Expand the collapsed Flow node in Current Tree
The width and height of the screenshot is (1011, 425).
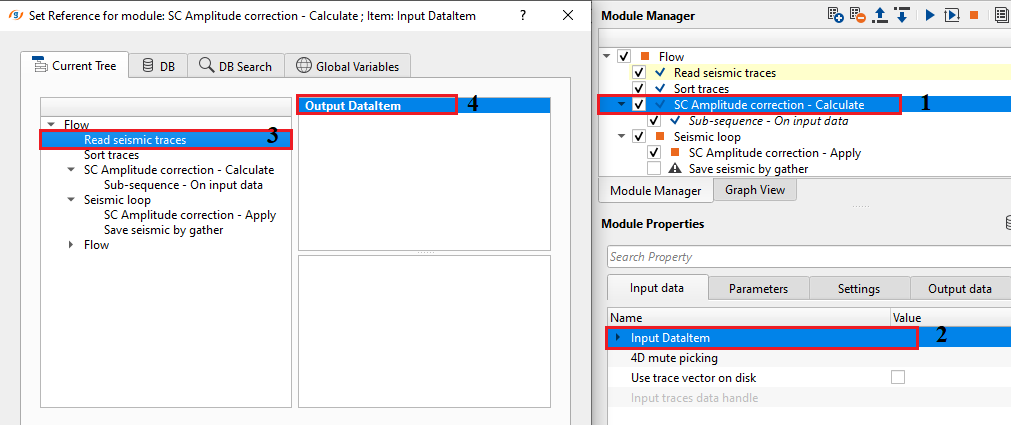click(x=70, y=245)
